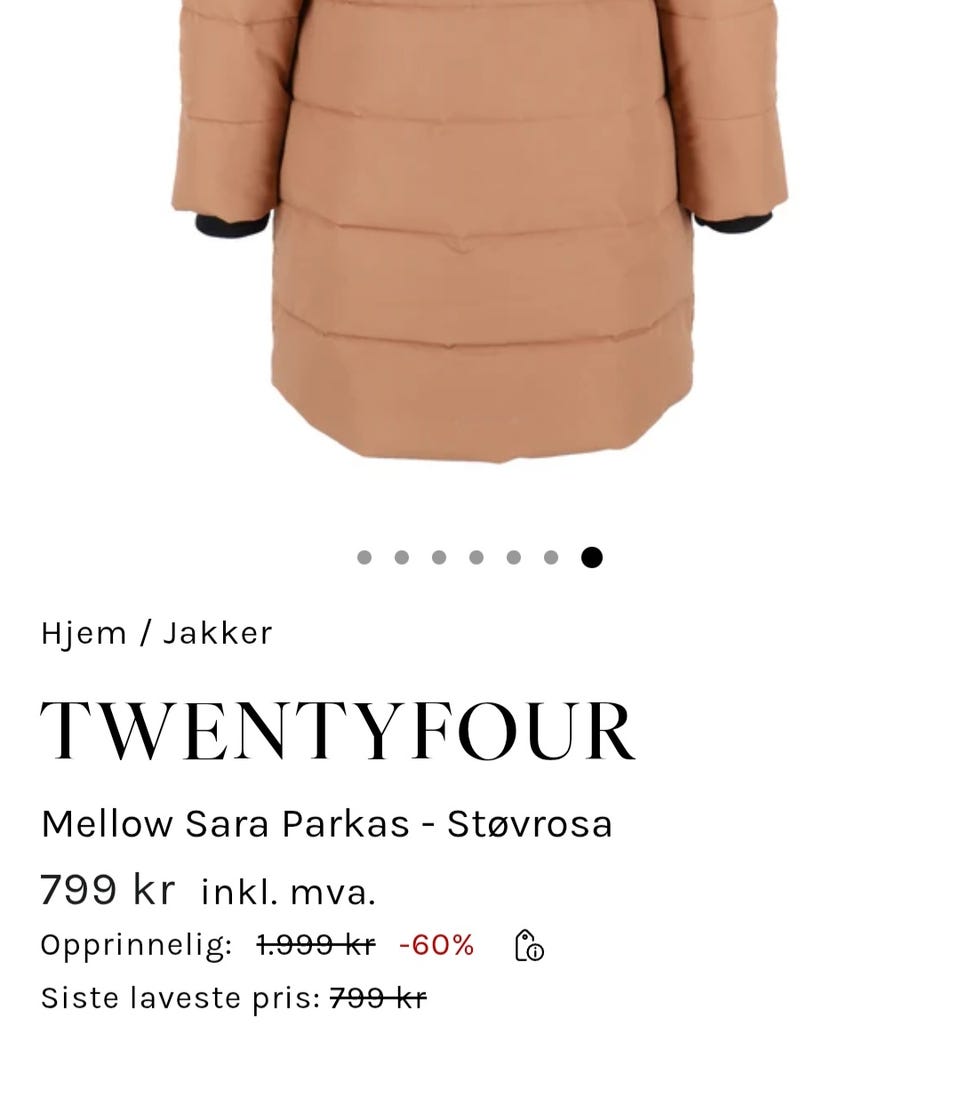Show the sixth carousel image via dot
This screenshot has width=960, height=1115.
point(551,558)
